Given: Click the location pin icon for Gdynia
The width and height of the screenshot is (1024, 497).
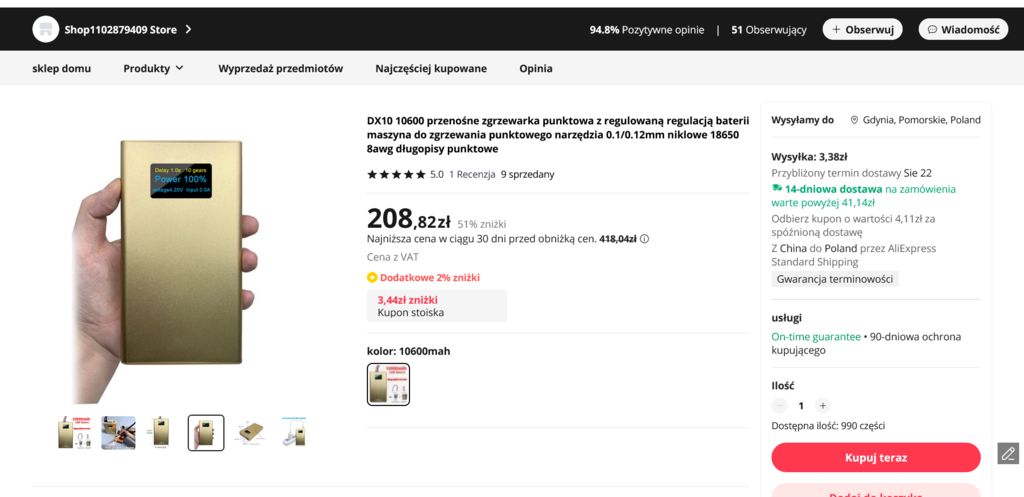Looking at the screenshot, I should [x=855, y=120].
